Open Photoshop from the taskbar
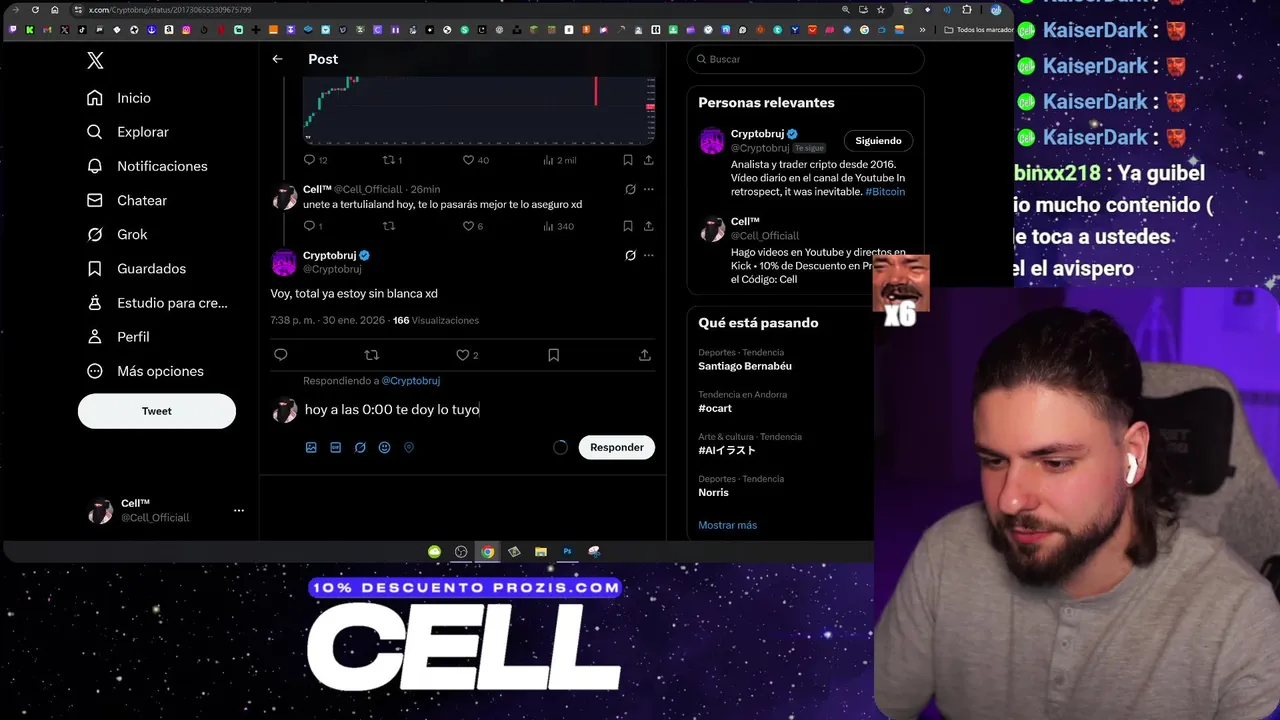Image resolution: width=1280 pixels, height=720 pixels. point(567,551)
